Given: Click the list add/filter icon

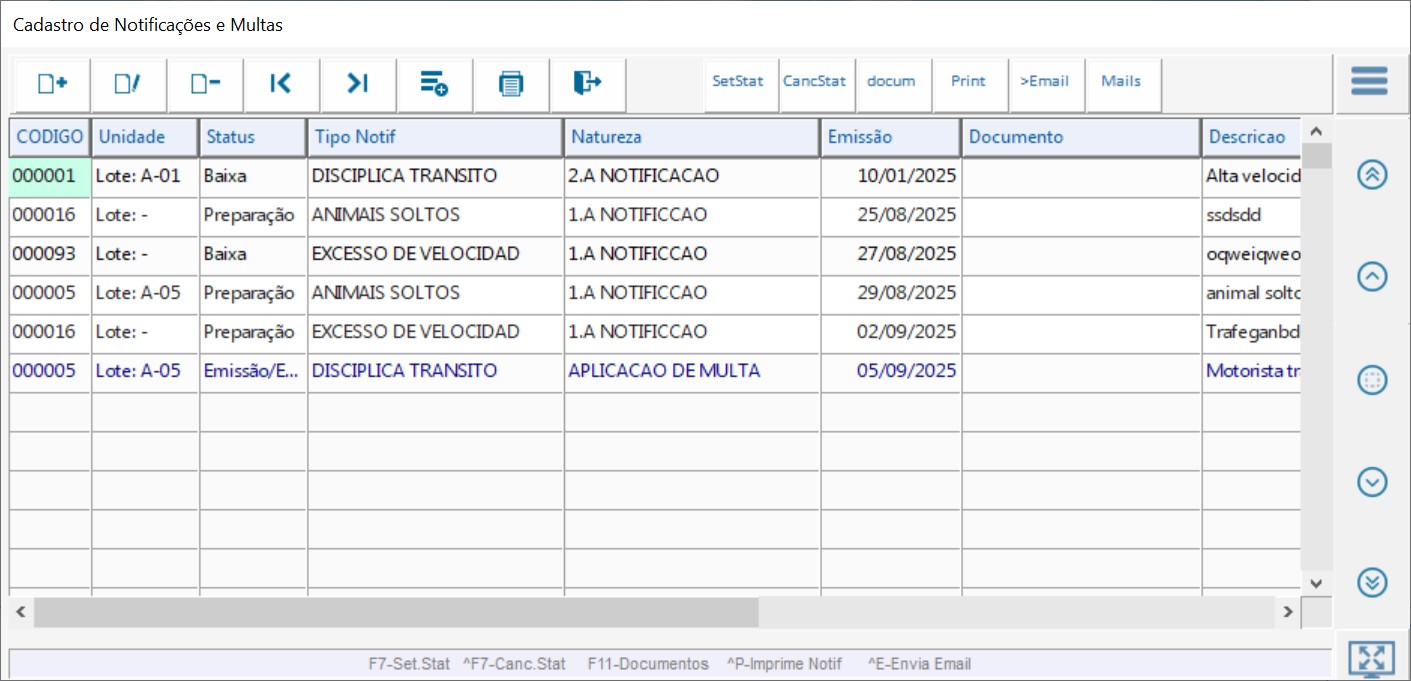Looking at the screenshot, I should (x=434, y=84).
